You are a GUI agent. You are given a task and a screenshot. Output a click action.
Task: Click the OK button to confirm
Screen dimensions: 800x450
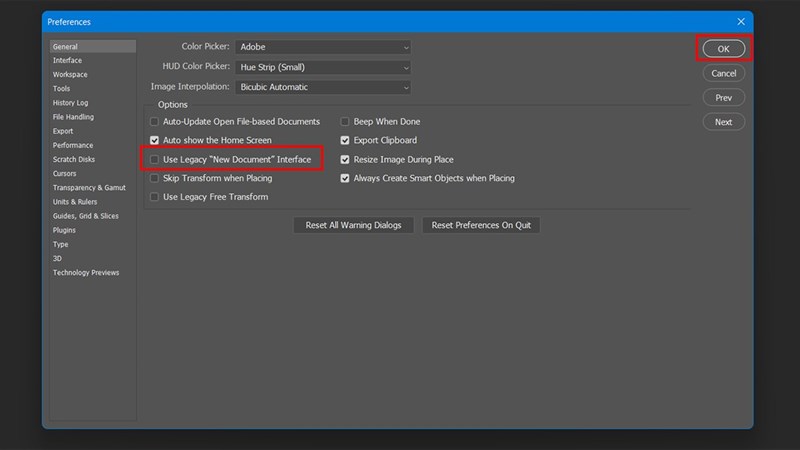point(723,48)
